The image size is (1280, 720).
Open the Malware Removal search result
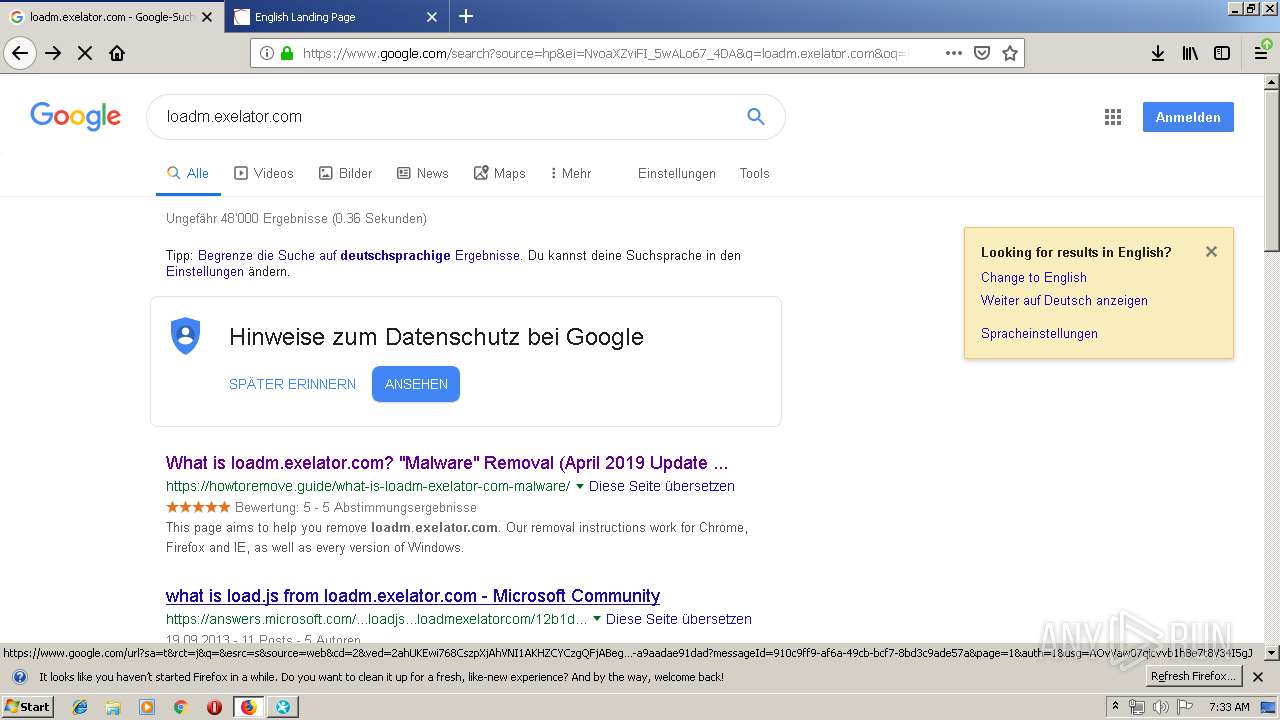(x=447, y=463)
